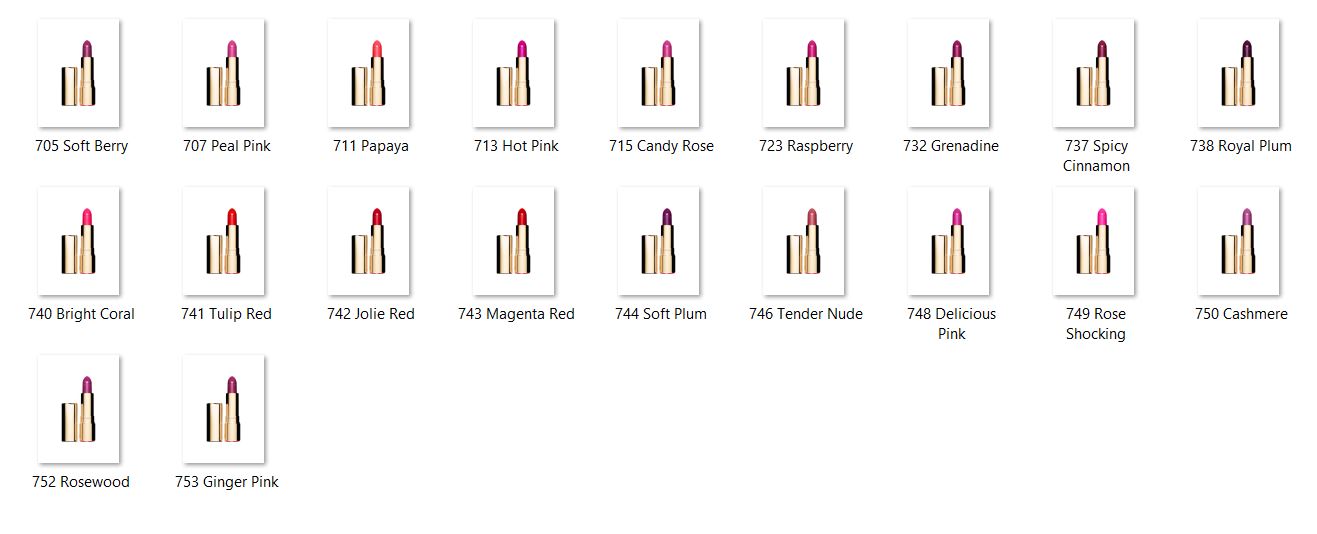This screenshot has width=1317, height=534.
Task: Select the '752 Rosewood' label text
Action: pyautogui.click(x=81, y=482)
